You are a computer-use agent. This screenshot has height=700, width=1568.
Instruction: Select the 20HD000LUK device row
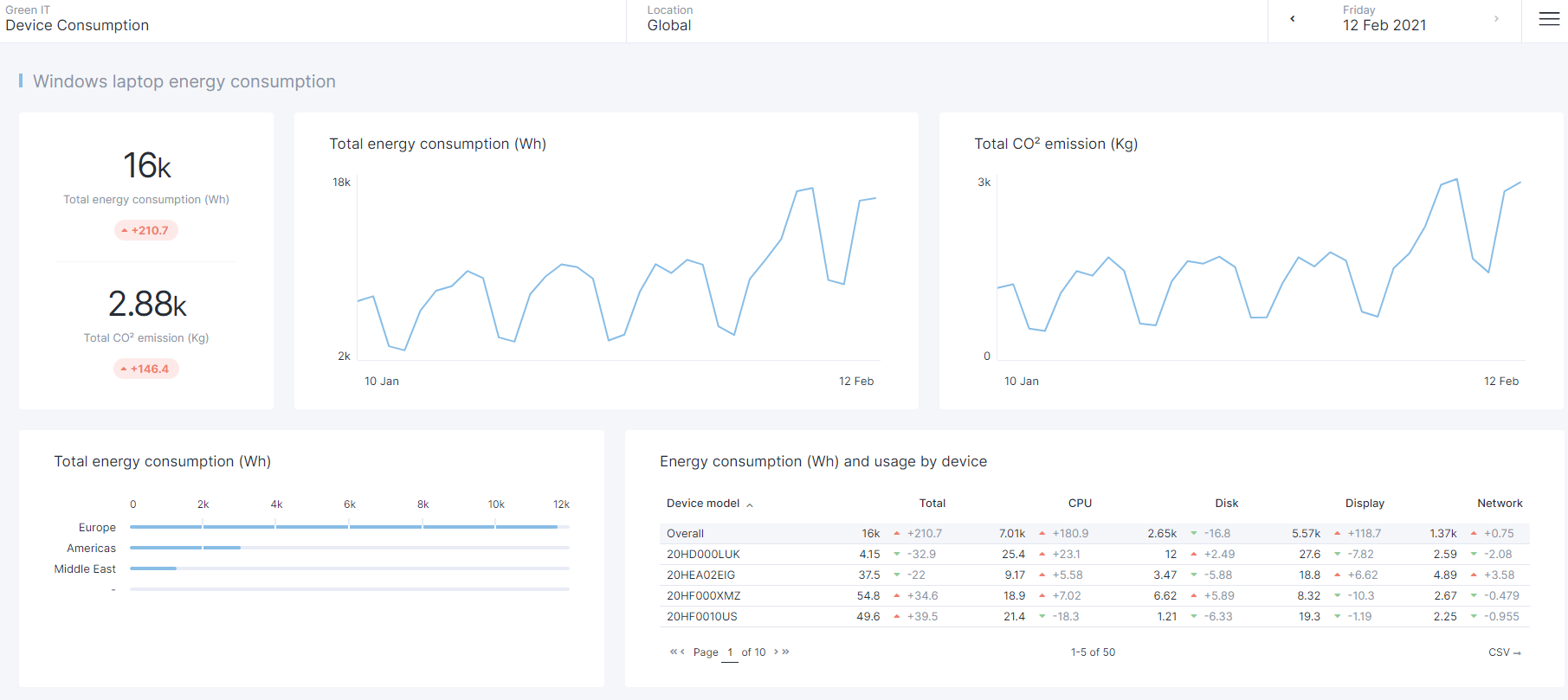pos(1094,554)
